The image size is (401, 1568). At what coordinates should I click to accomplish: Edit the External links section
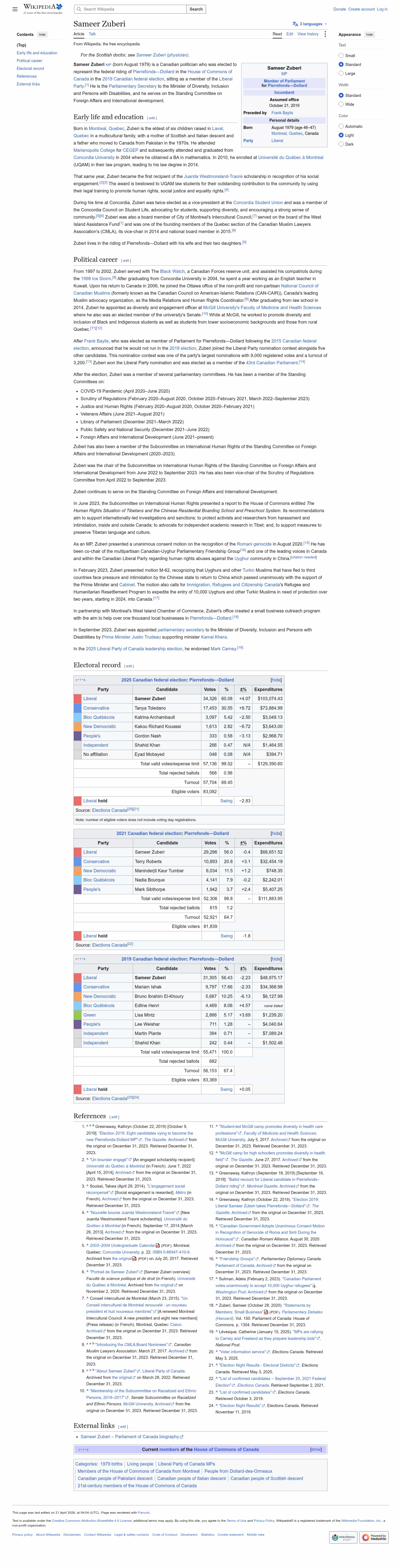click(123, 1427)
